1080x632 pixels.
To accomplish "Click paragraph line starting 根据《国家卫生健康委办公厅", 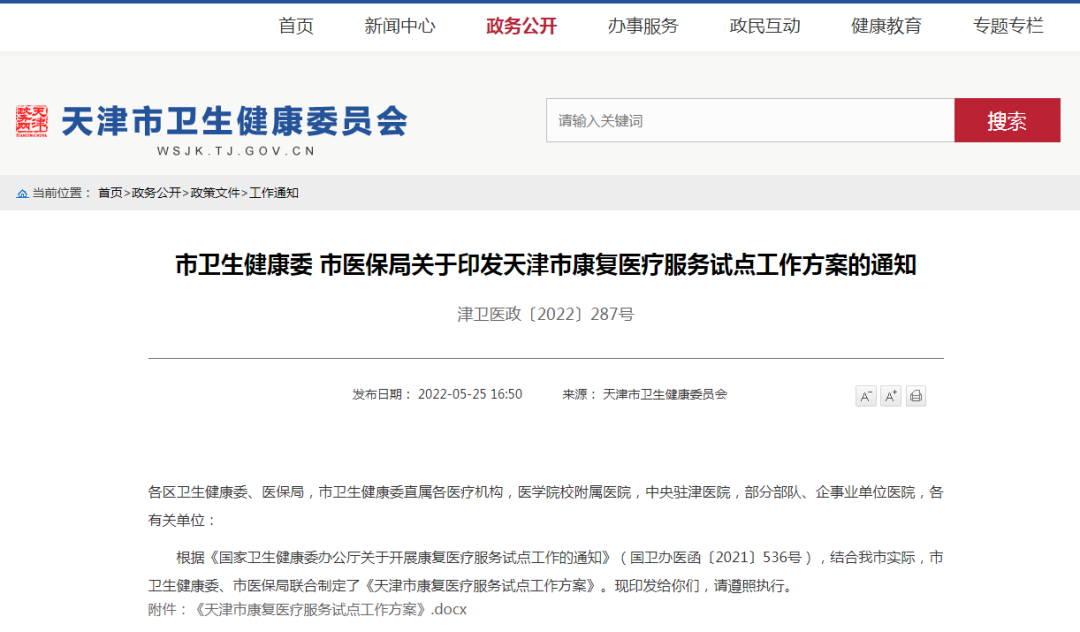I will point(559,558).
